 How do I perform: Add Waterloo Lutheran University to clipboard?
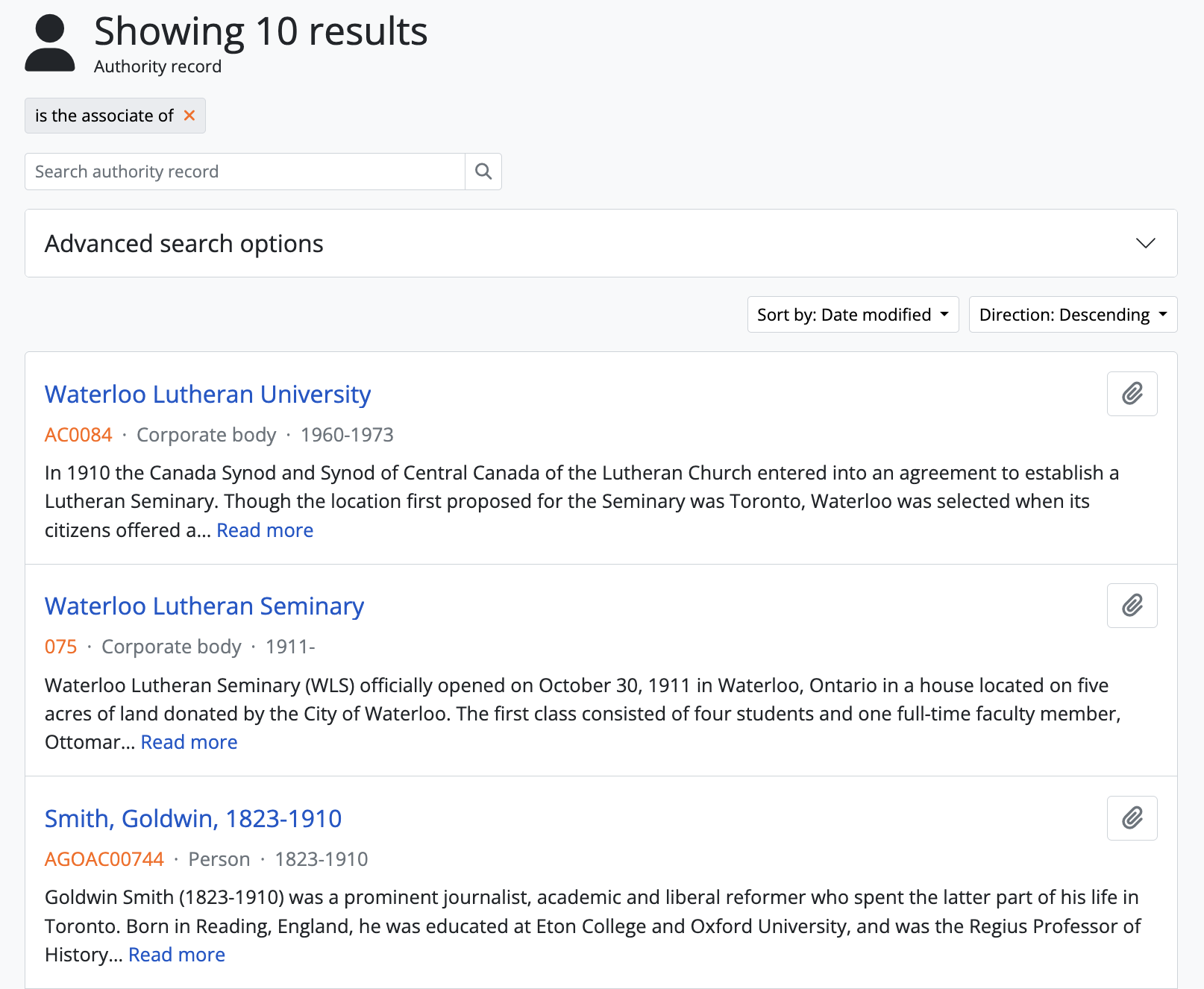click(x=1132, y=394)
